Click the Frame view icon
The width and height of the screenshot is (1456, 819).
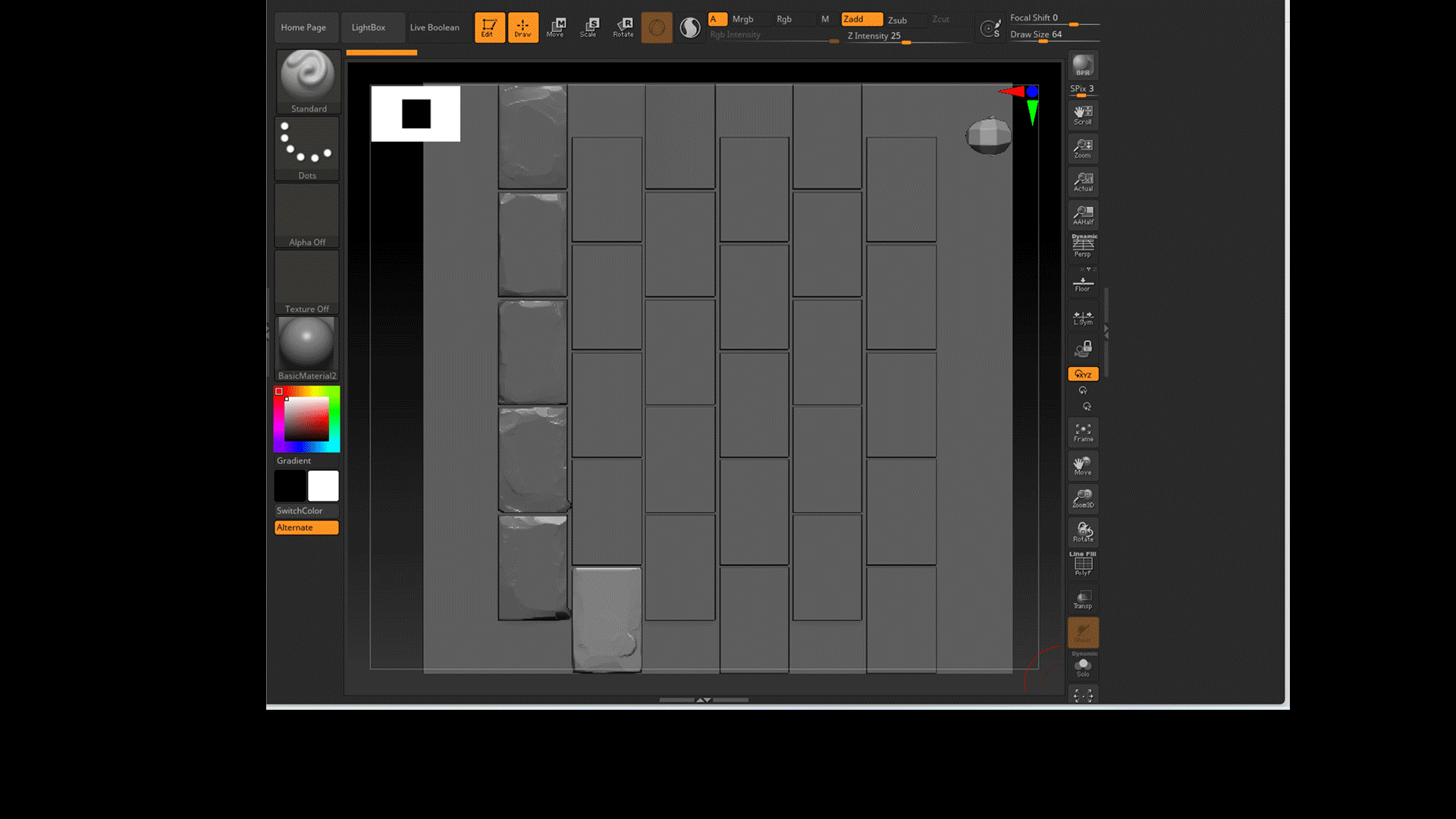point(1083,432)
